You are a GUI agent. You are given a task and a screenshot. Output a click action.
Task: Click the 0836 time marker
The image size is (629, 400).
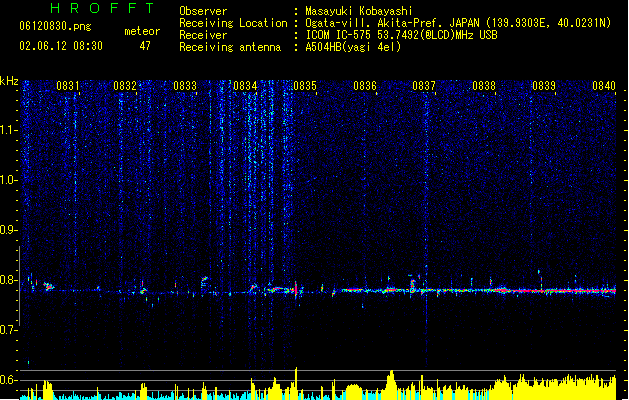point(365,86)
